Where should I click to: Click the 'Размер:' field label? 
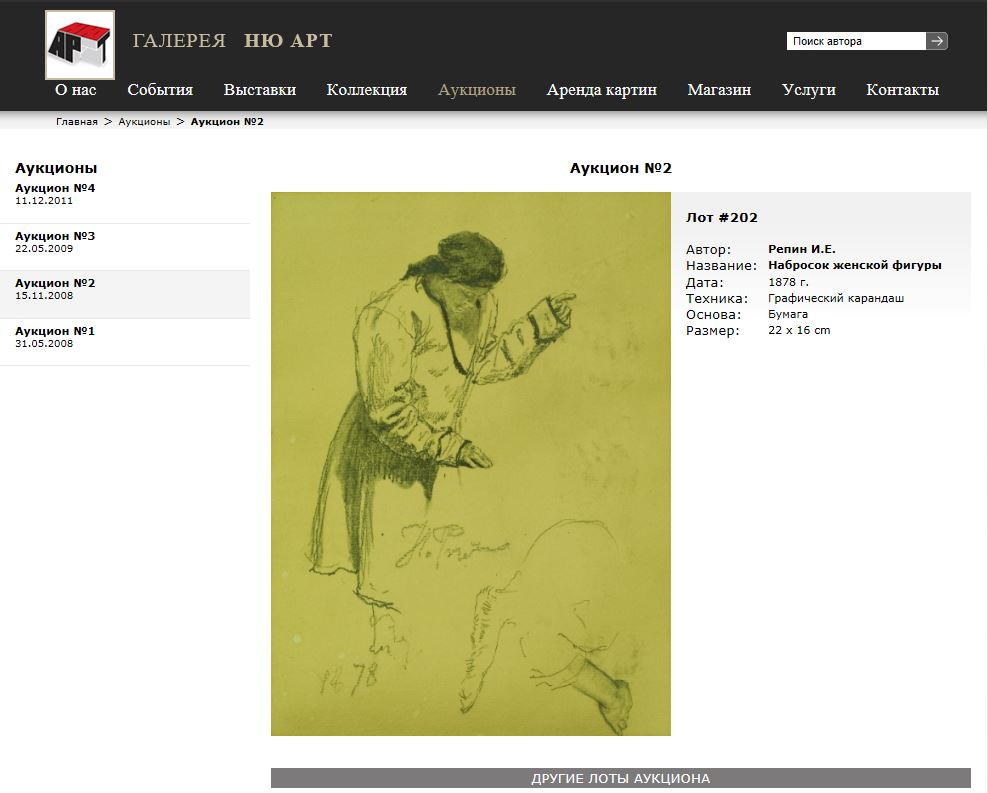point(713,331)
